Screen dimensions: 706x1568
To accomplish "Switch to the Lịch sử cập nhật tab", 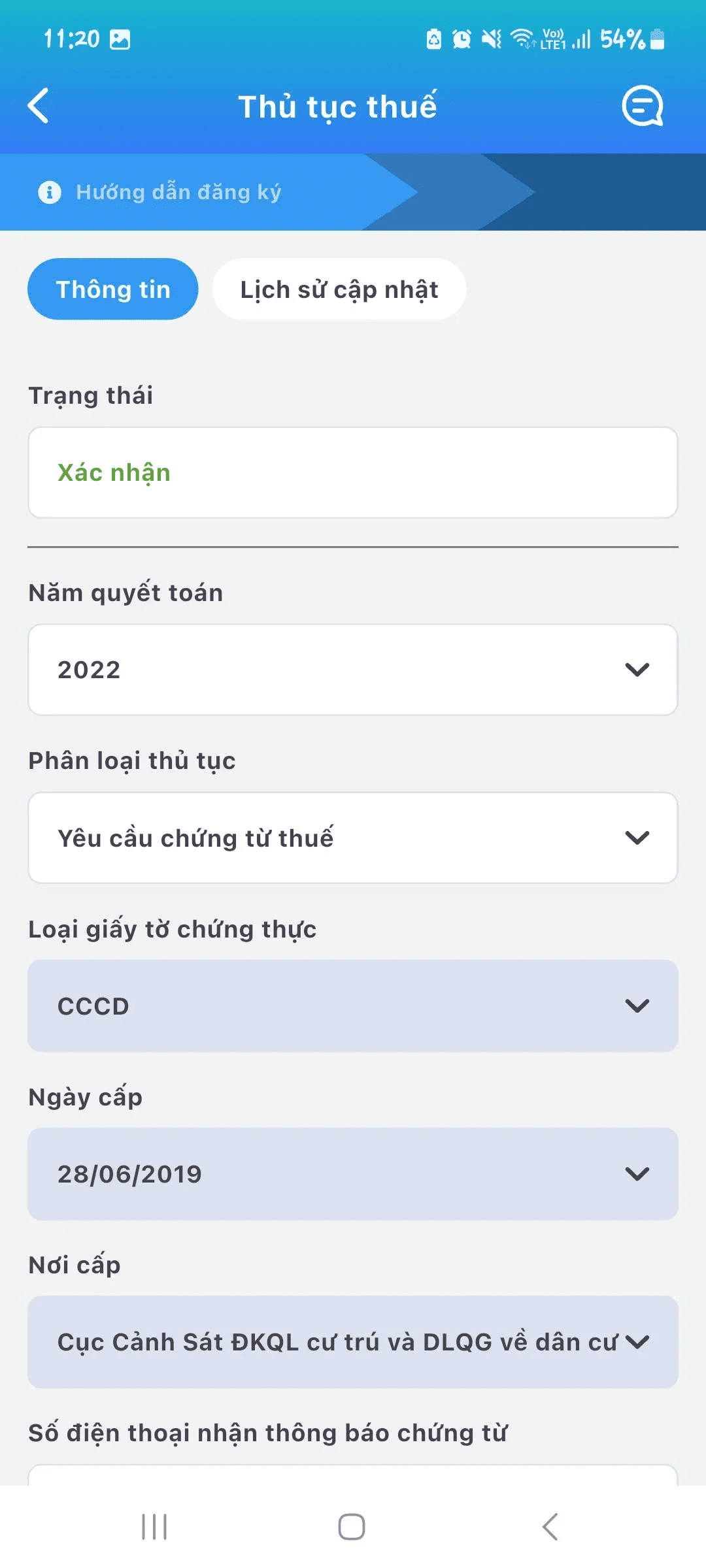I will [x=339, y=289].
